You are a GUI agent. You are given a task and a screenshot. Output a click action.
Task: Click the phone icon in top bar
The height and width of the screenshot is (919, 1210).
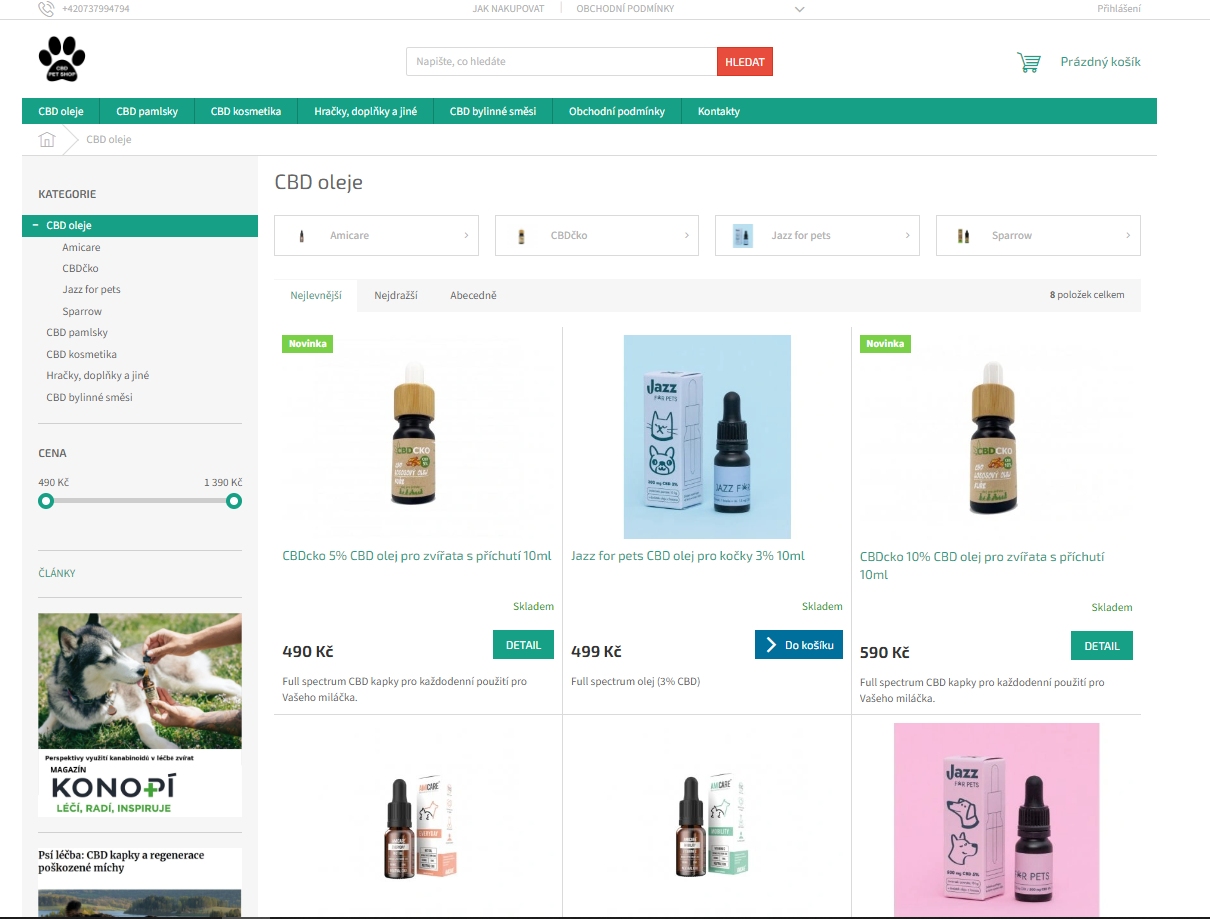point(46,9)
